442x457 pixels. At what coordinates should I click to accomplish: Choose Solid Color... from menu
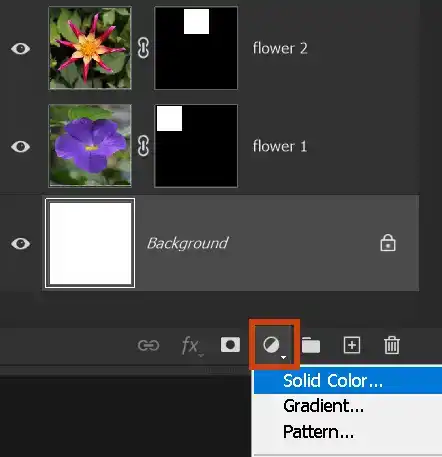pyautogui.click(x=348, y=381)
